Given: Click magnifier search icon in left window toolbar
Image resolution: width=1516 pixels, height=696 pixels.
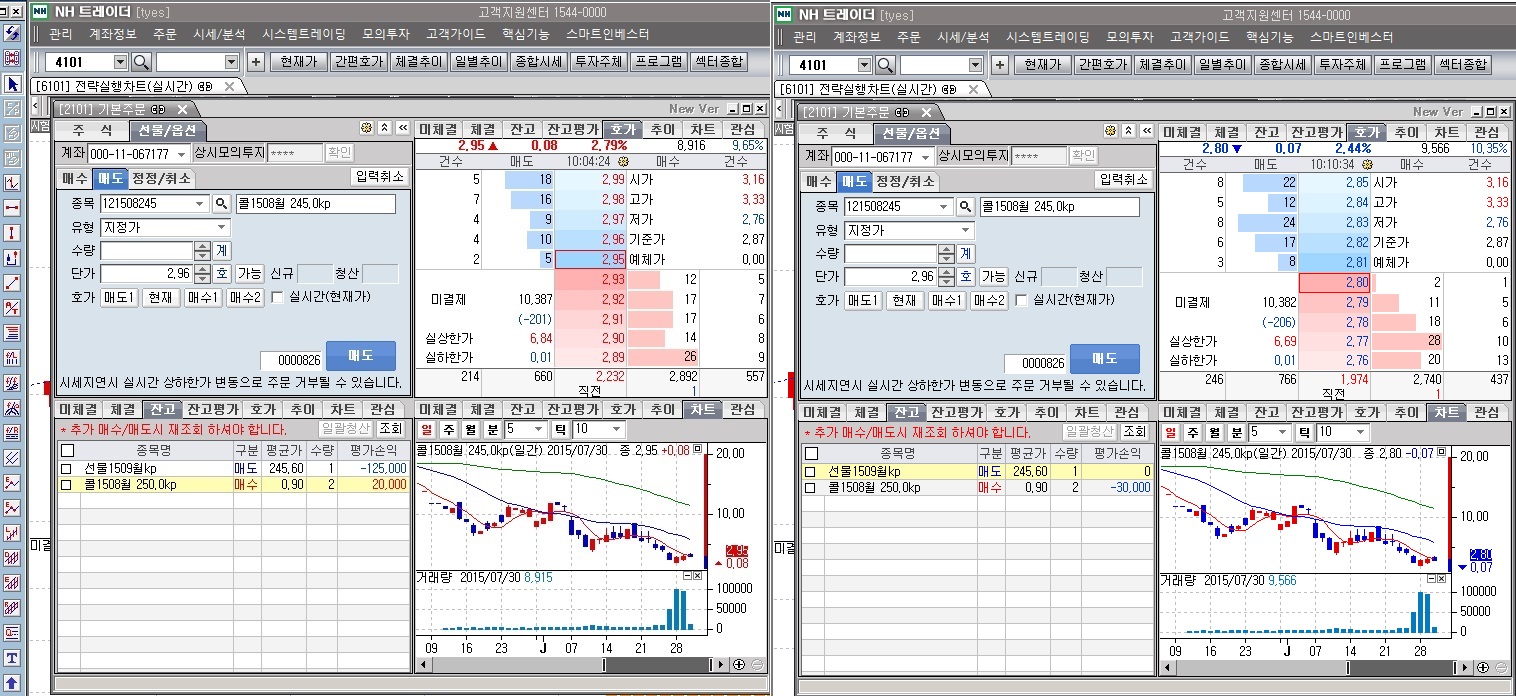Looking at the screenshot, I should 142,62.
